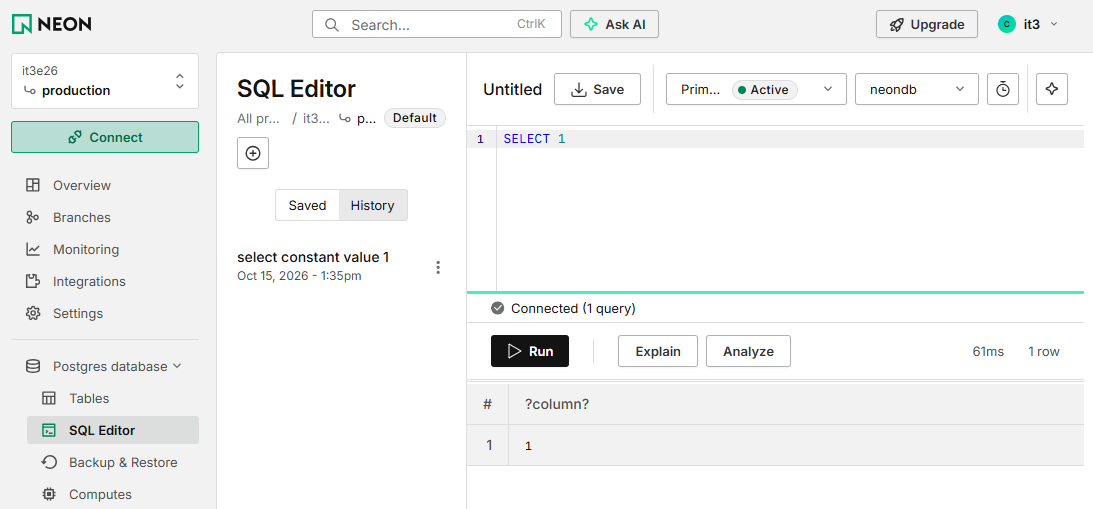This screenshot has width=1093, height=509.
Task: Click into the SQL editor line 1
Action: [x=790, y=139]
